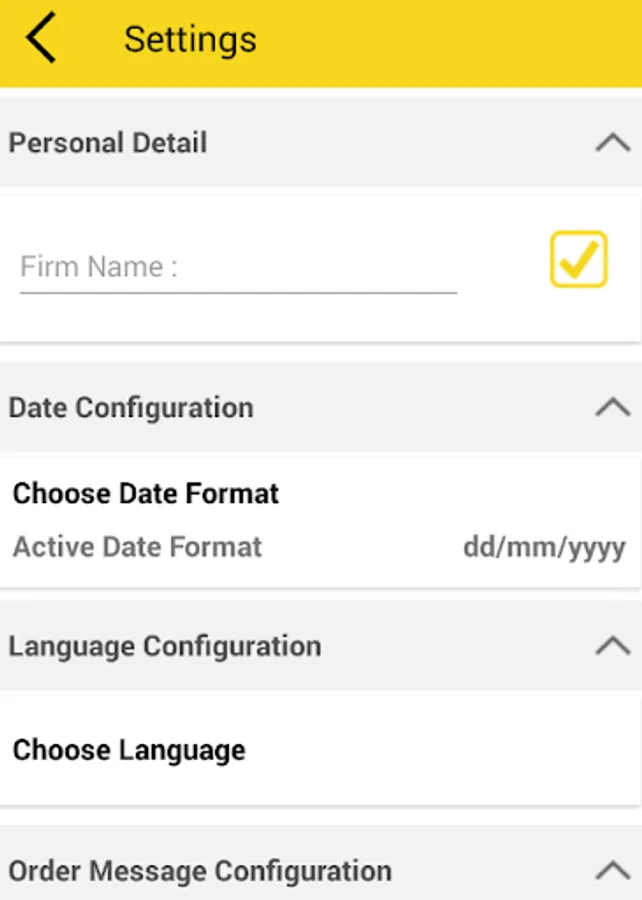Click the Date Configuration header label
Viewport: 642px width, 900px height.
pos(131,408)
